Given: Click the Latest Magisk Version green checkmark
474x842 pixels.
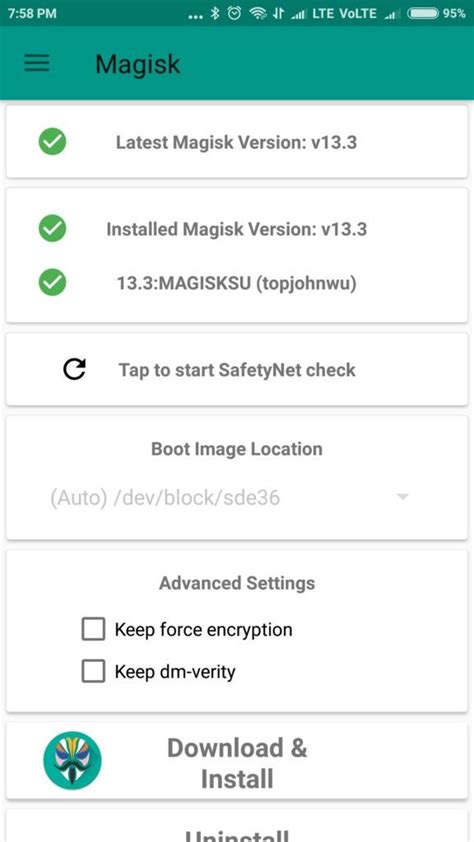Looking at the screenshot, I should (53, 142).
